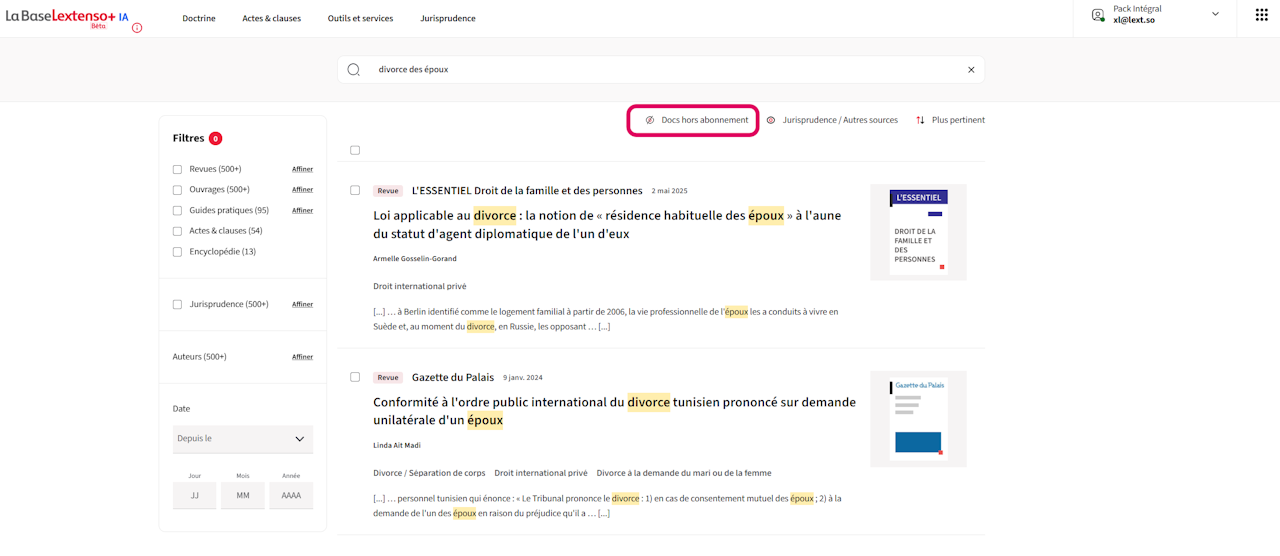
Task: Click the Plus pertinent sort arrows icon
Action: click(x=920, y=120)
